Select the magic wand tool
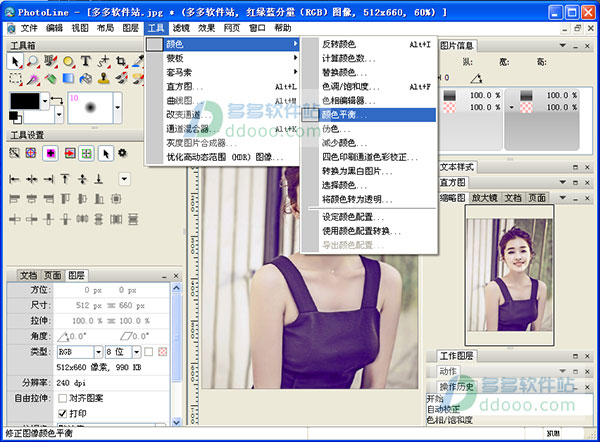This screenshot has height=442, width=600. click(33, 79)
